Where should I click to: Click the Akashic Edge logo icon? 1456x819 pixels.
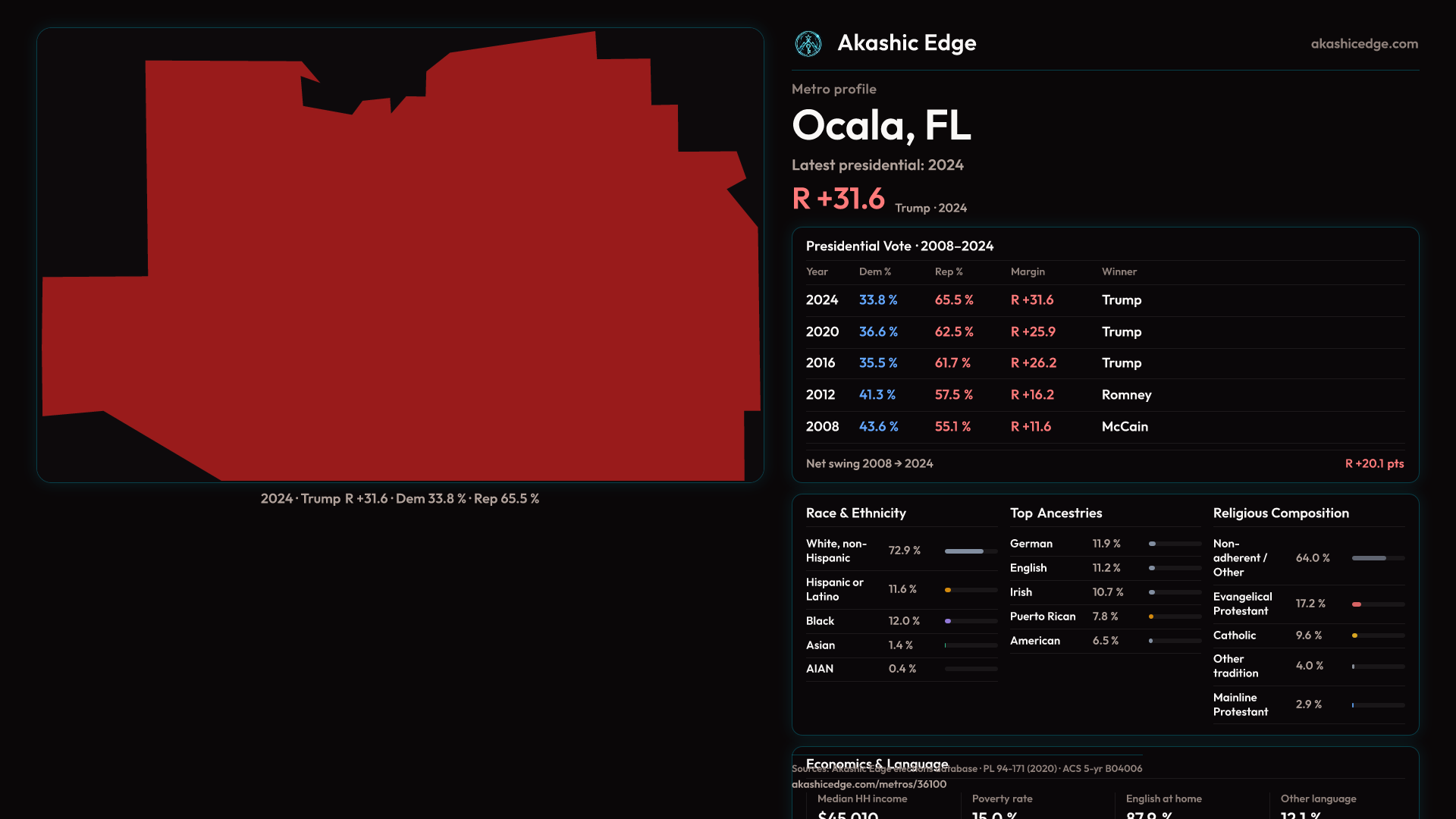808,44
